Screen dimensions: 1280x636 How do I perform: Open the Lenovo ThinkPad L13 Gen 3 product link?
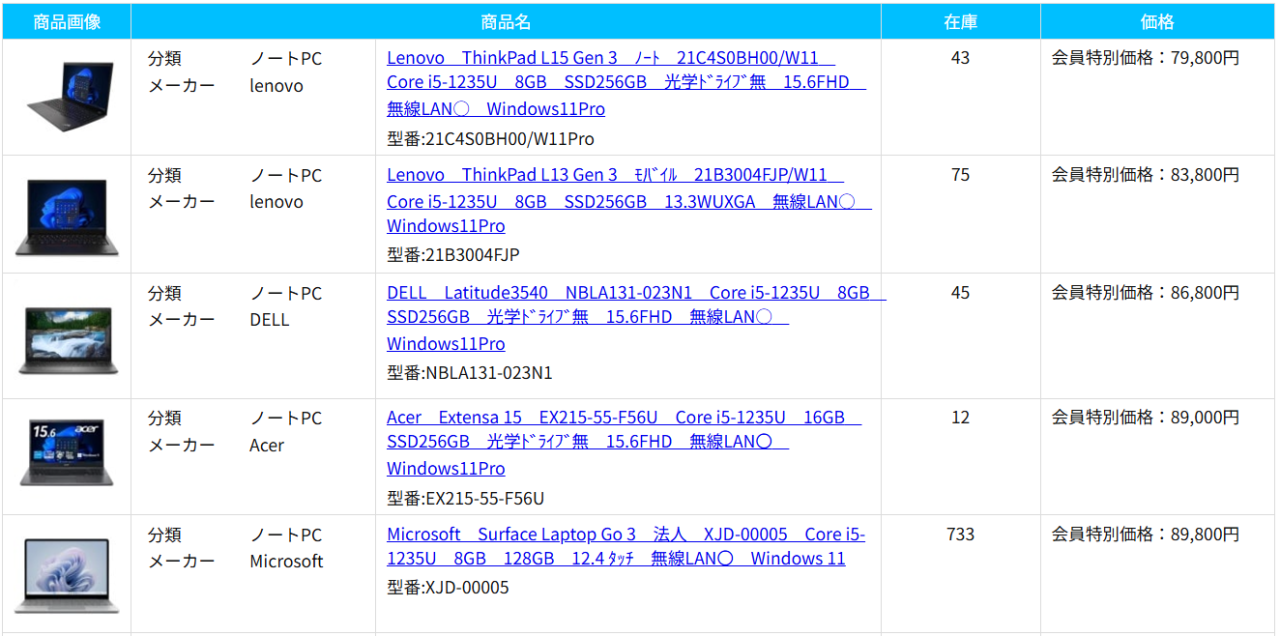tap(629, 201)
